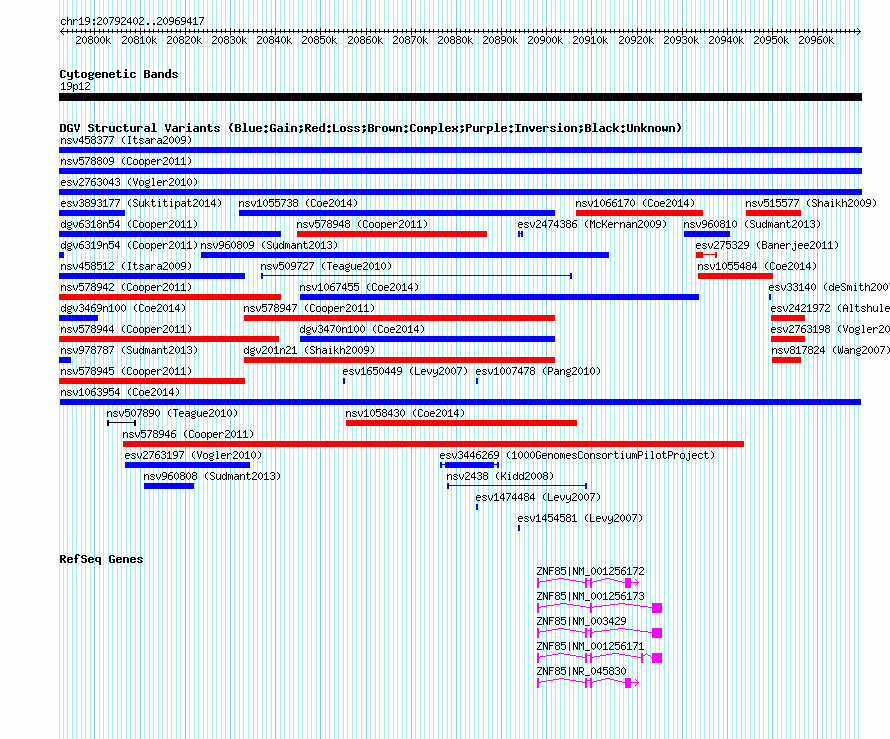This screenshot has height=739, width=890.
Task: Click the nsv1063954 (Coe2014) full-width bar
Action: [460, 402]
